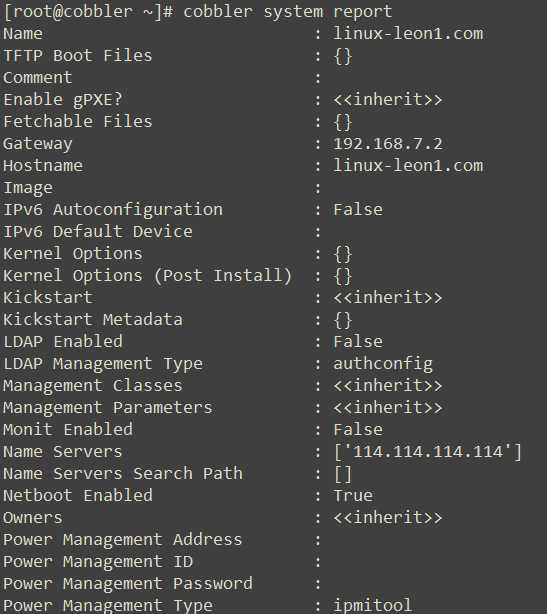The height and width of the screenshot is (614, 547).
Task: Select the Hostname value linux-leon1.com
Action: 408,165
